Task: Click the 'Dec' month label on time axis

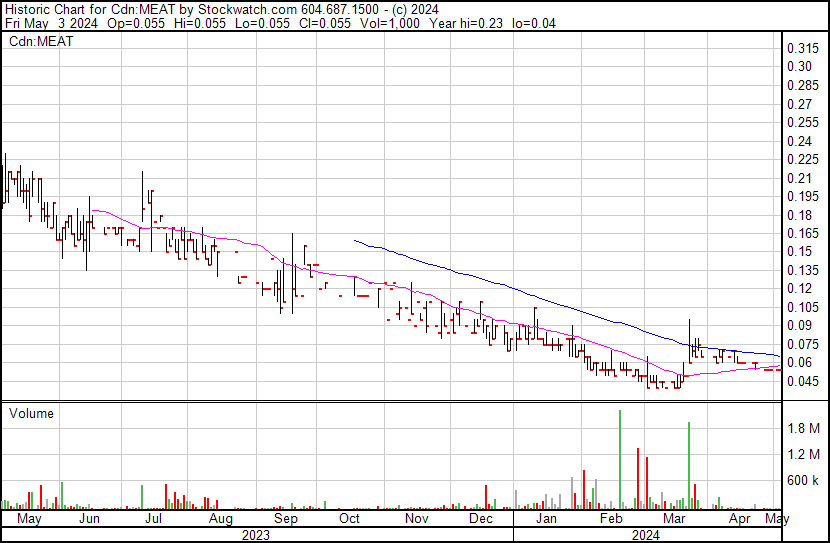Action: point(481,518)
